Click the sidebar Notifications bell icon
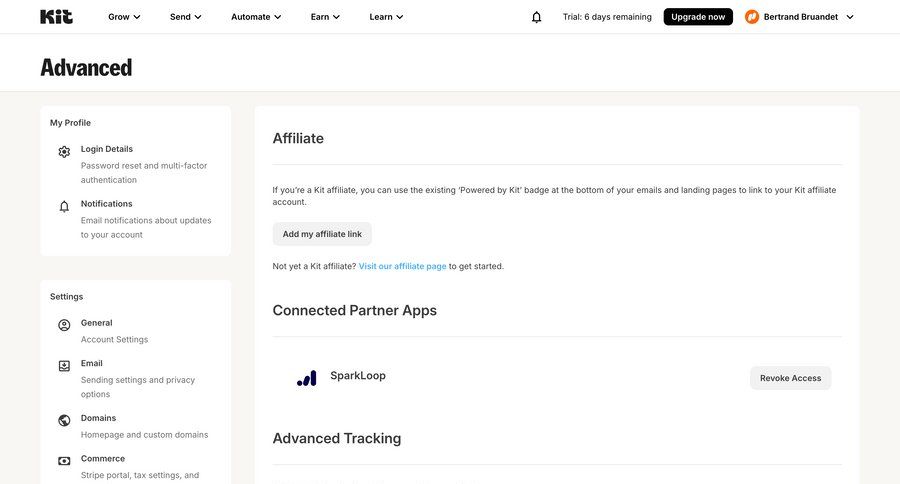The image size is (900, 484). 64,206
